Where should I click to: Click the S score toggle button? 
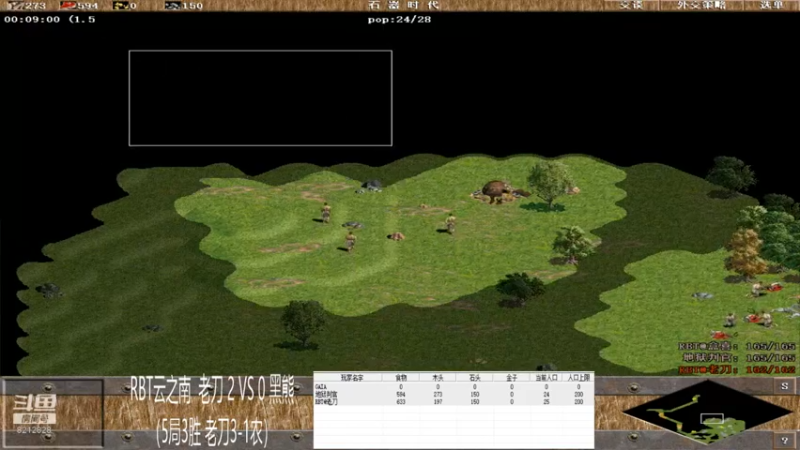[785, 386]
